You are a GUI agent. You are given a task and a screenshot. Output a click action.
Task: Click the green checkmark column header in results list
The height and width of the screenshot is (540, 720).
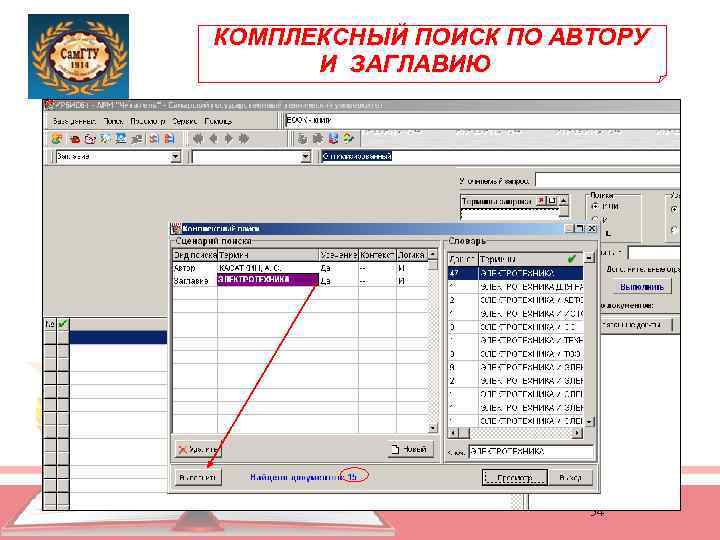click(63, 324)
